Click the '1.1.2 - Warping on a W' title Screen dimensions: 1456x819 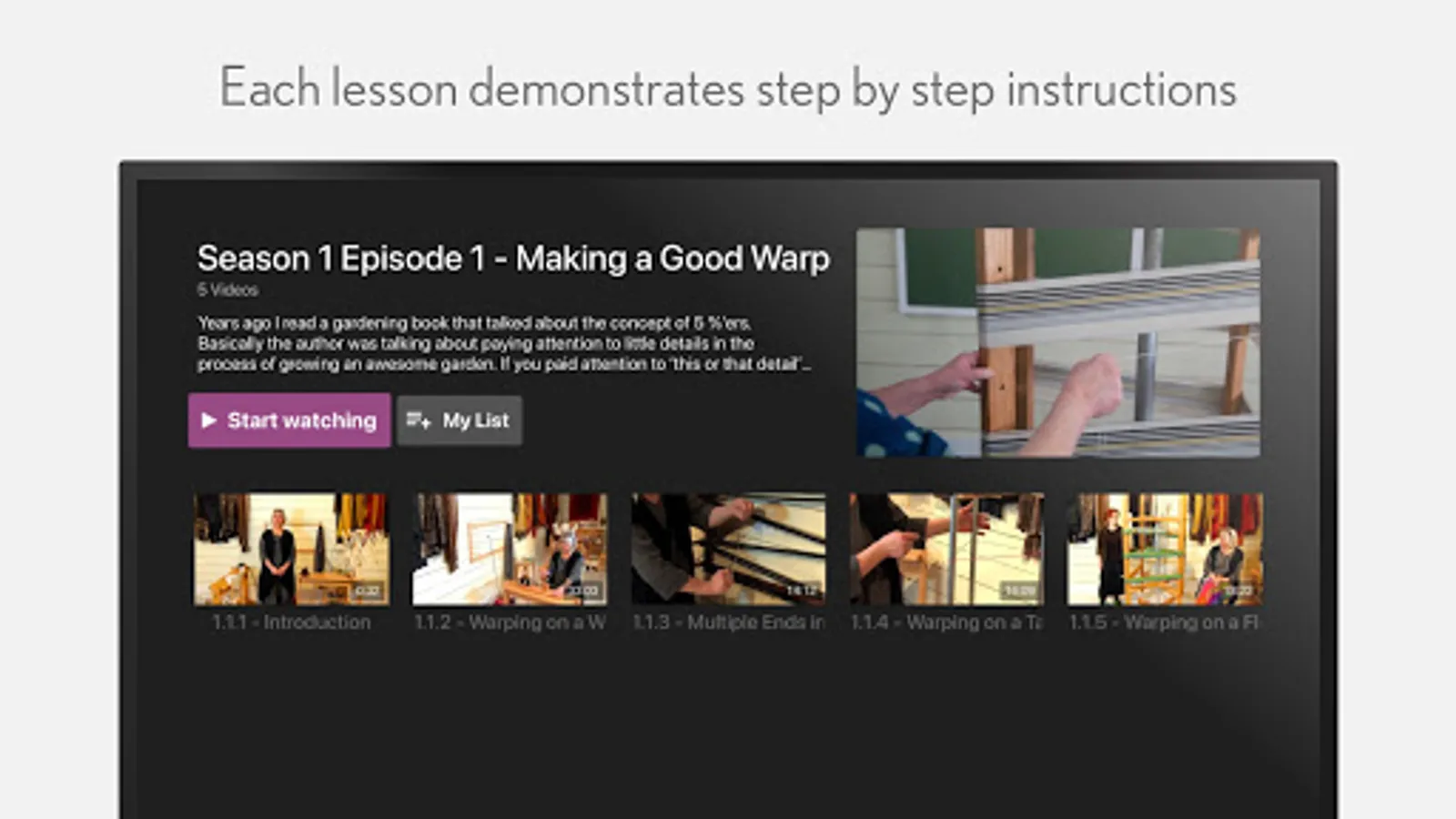510,622
